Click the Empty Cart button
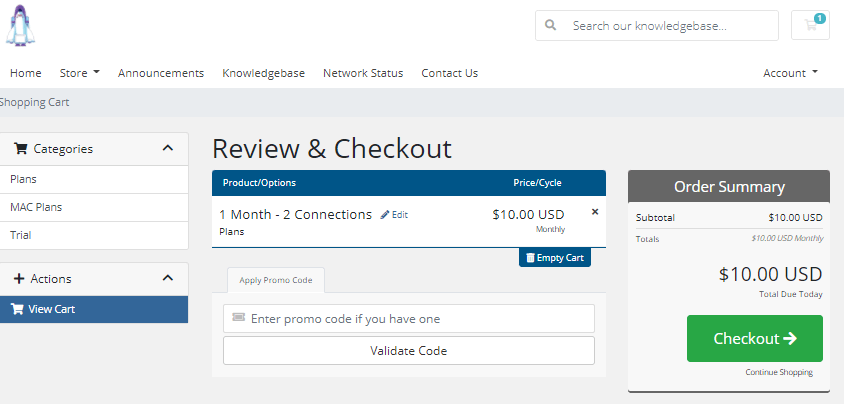The width and height of the screenshot is (844, 404). [555, 258]
